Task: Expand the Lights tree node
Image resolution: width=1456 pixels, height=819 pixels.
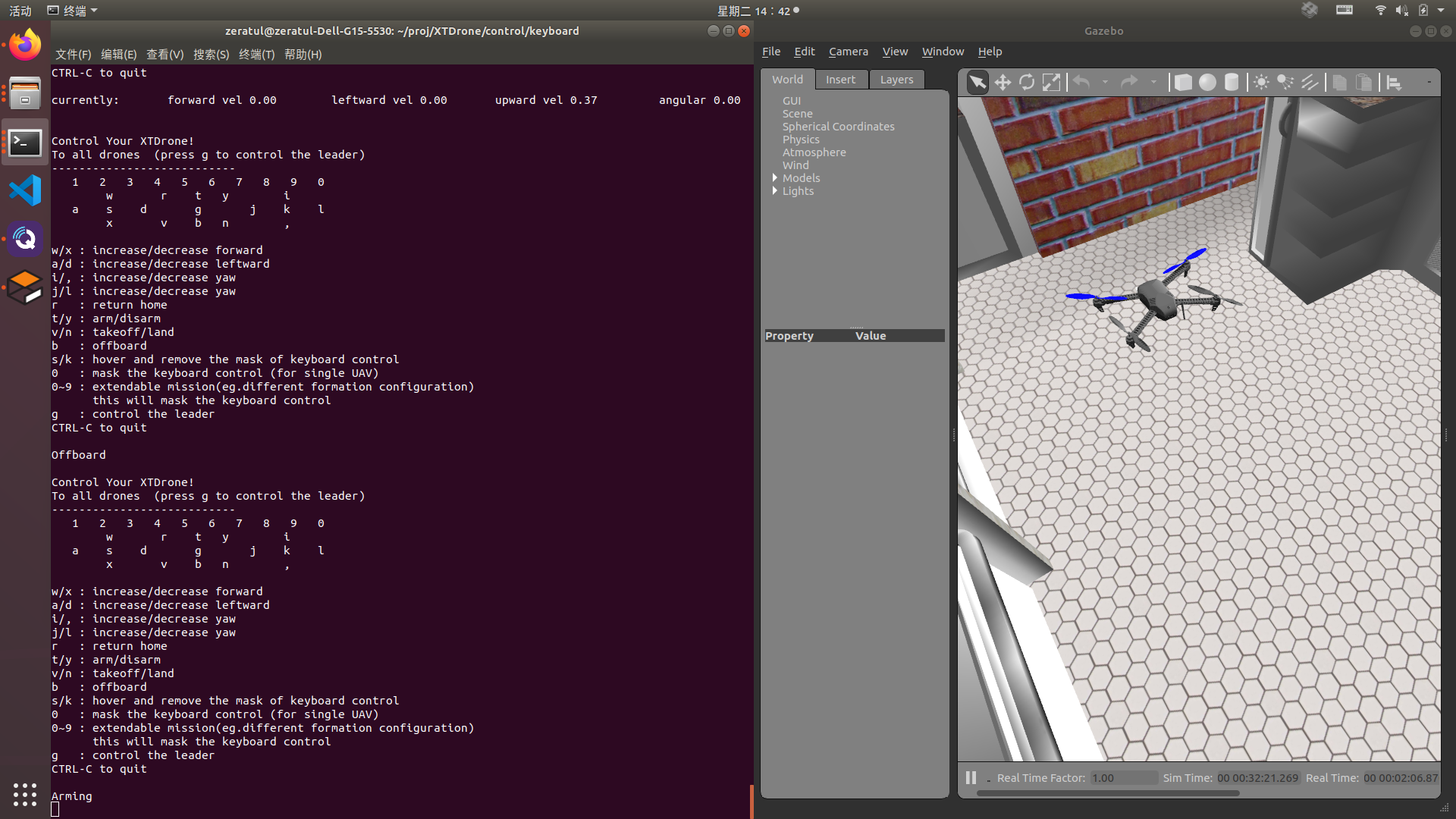Action: [x=774, y=191]
